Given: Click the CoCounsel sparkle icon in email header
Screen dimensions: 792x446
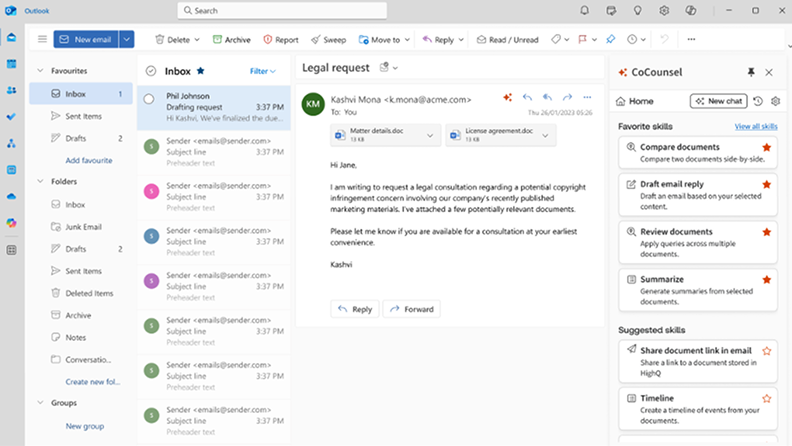Looking at the screenshot, I should [x=507, y=97].
